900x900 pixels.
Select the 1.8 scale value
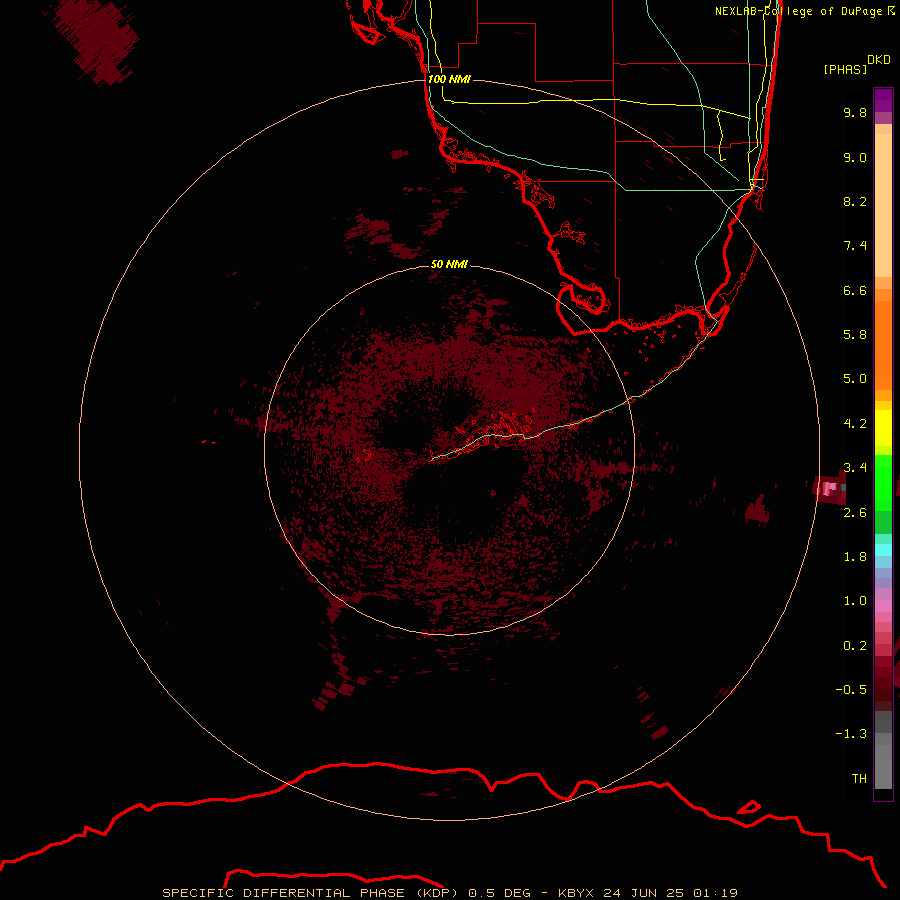click(x=855, y=557)
